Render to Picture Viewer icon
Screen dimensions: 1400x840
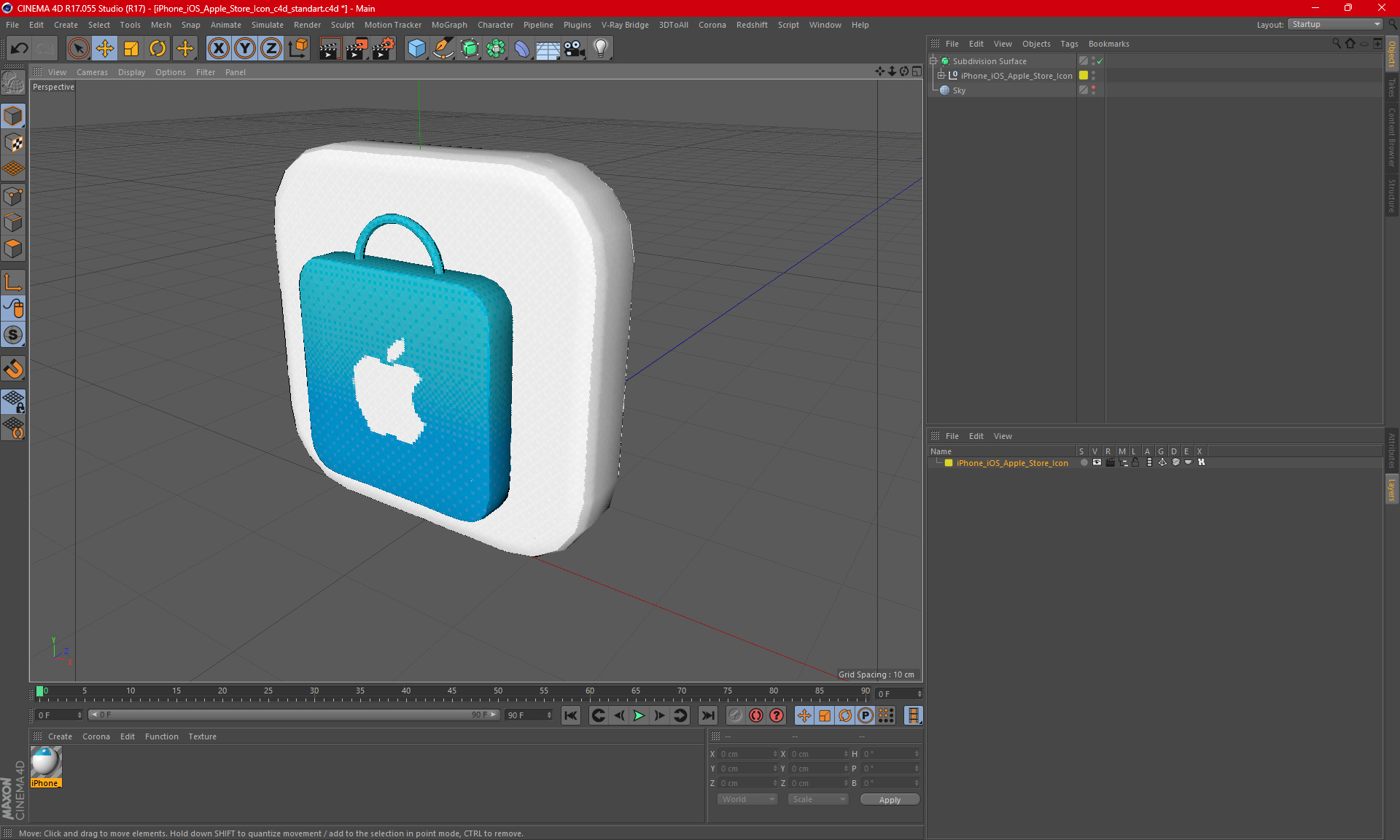tap(357, 49)
